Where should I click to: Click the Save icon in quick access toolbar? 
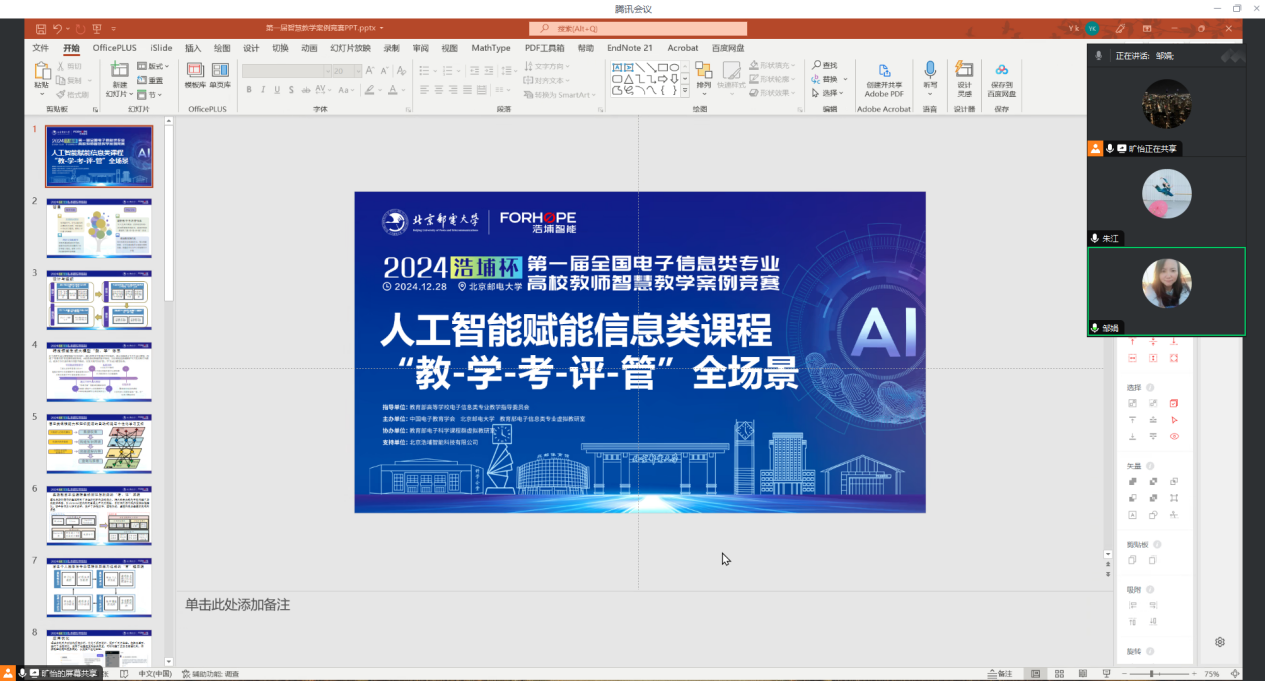[x=40, y=29]
